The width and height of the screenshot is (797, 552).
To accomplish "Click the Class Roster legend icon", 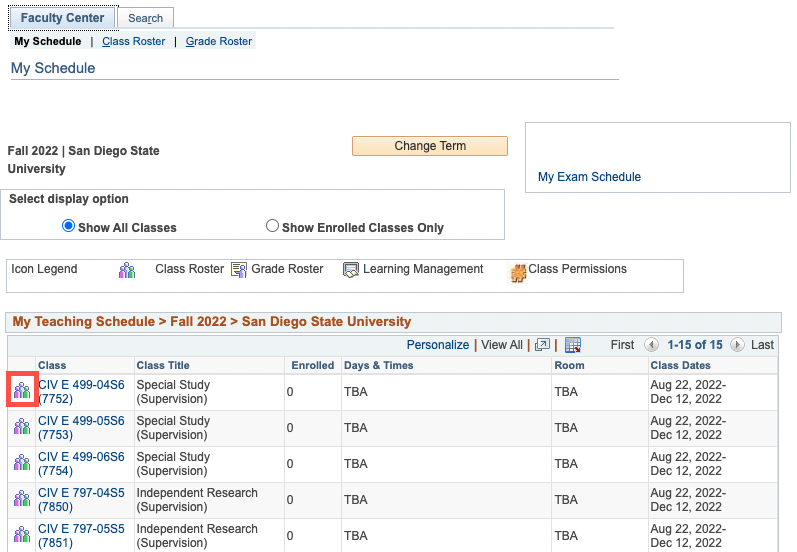I will point(127,270).
